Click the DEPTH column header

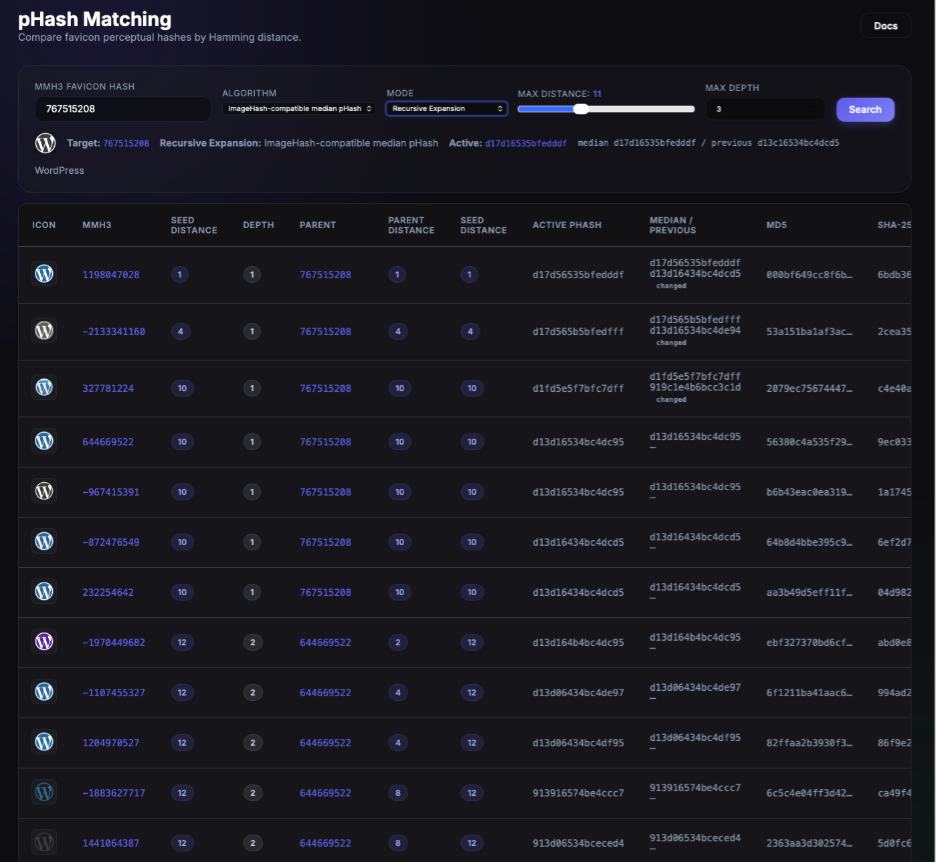[258, 225]
